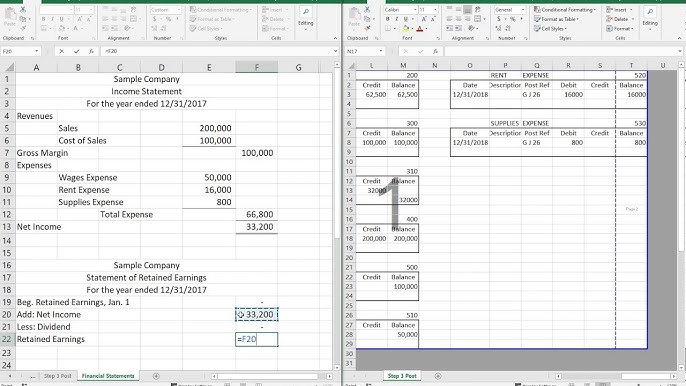
Task: Expand Conditional Formatting menu in Step 3 Post window
Action: [565, 10]
